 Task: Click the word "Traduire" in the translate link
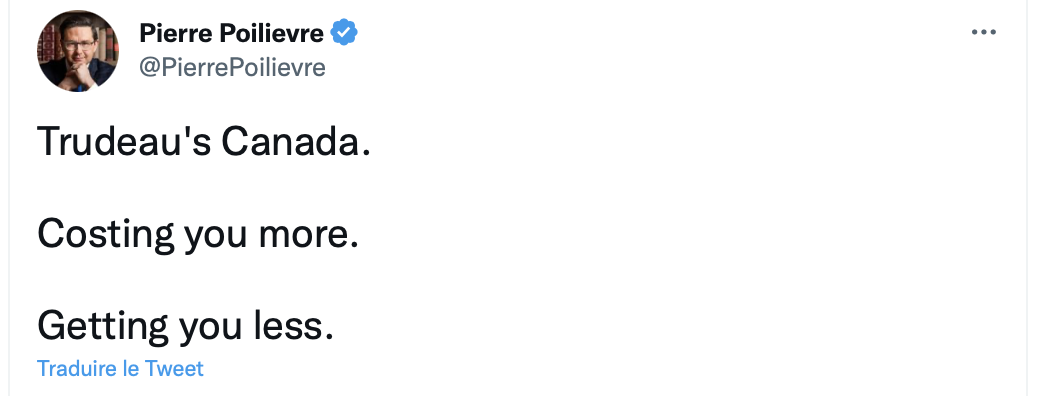[x=78, y=368]
